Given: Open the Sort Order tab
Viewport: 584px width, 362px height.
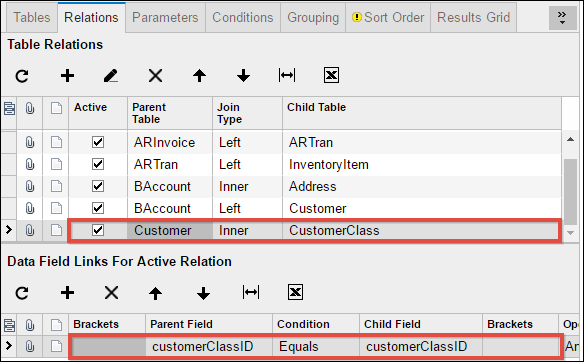Looking at the screenshot, I should tap(388, 18).
